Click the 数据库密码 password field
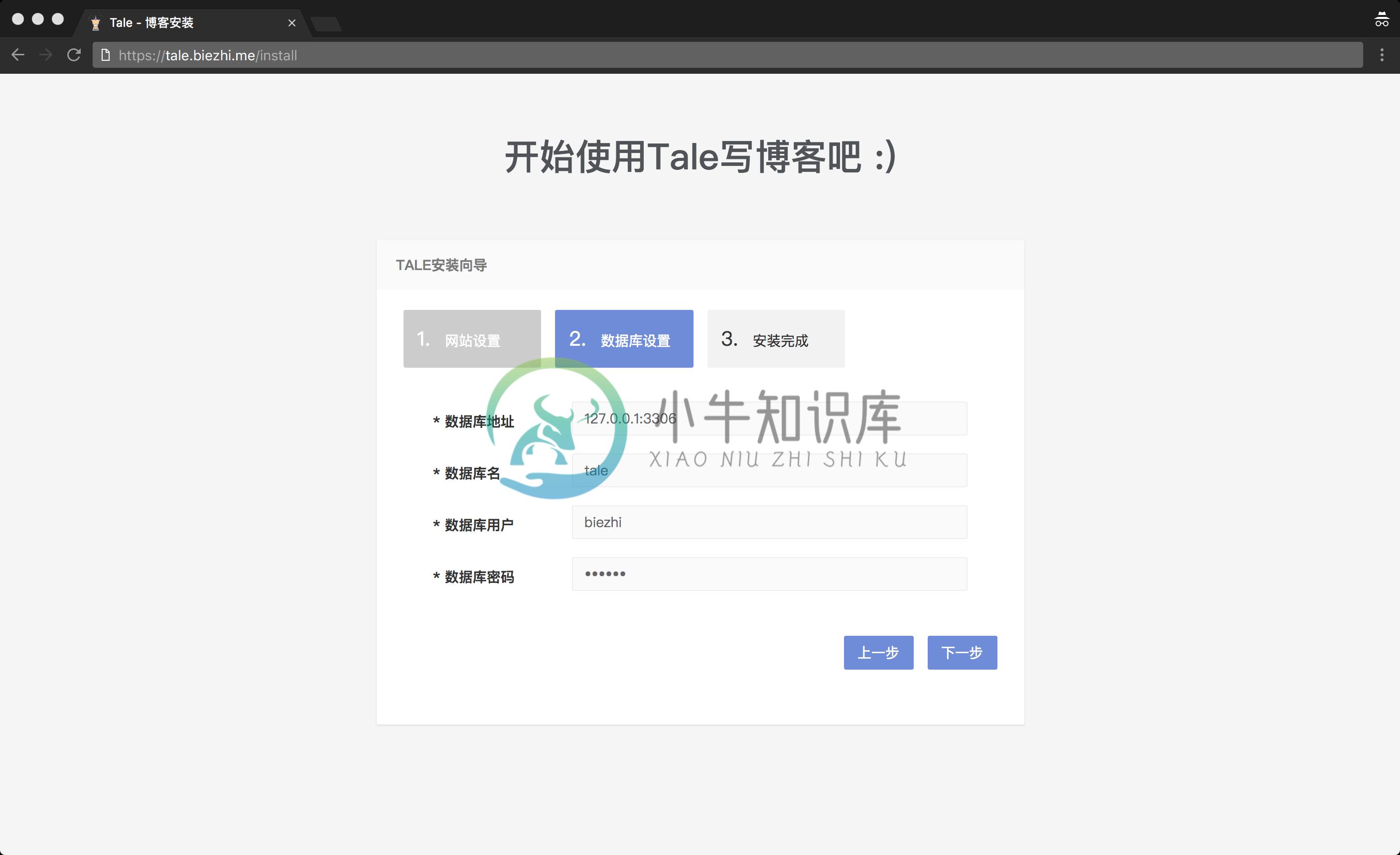 (769, 574)
